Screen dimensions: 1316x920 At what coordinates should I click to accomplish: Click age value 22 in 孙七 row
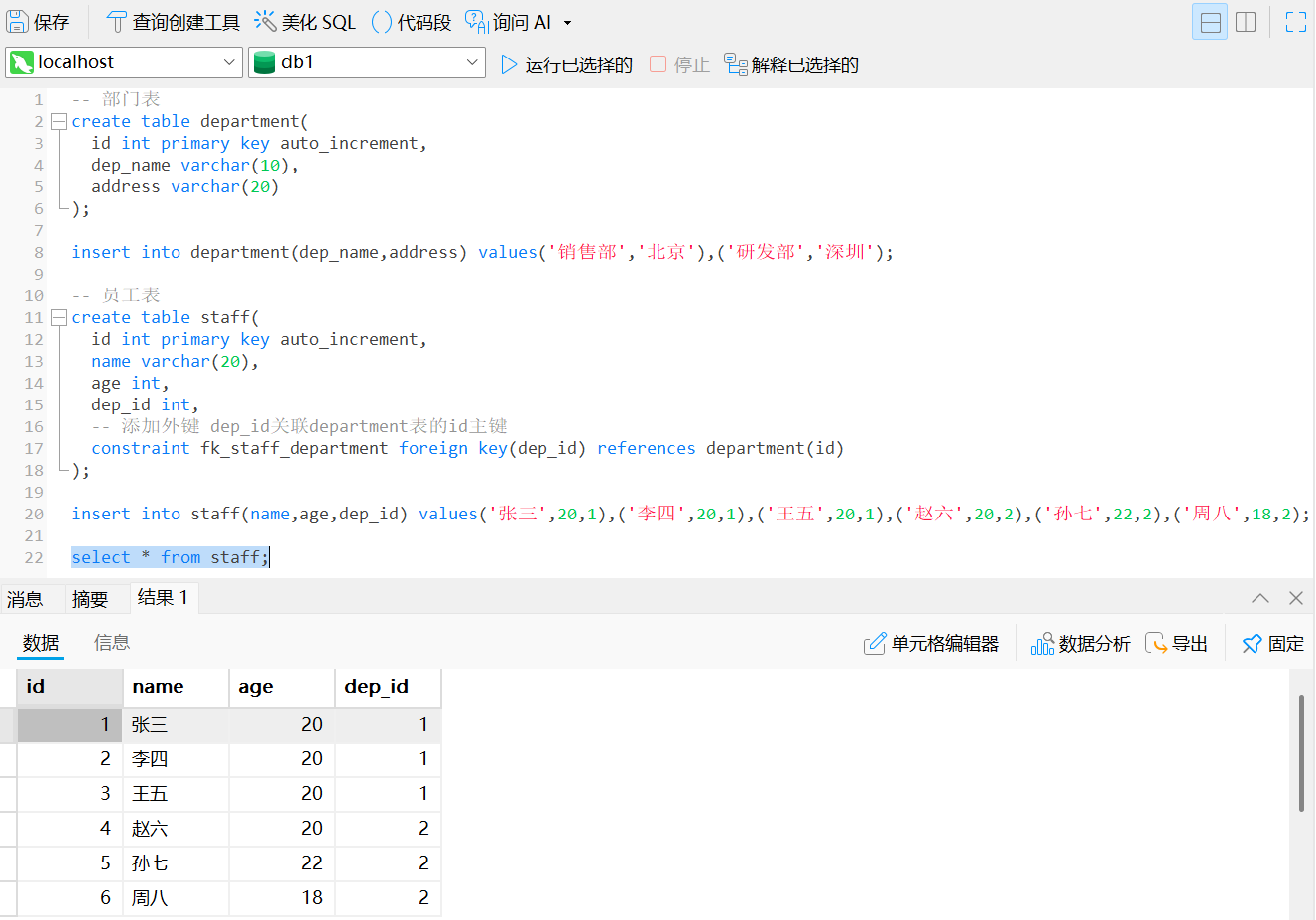click(282, 863)
